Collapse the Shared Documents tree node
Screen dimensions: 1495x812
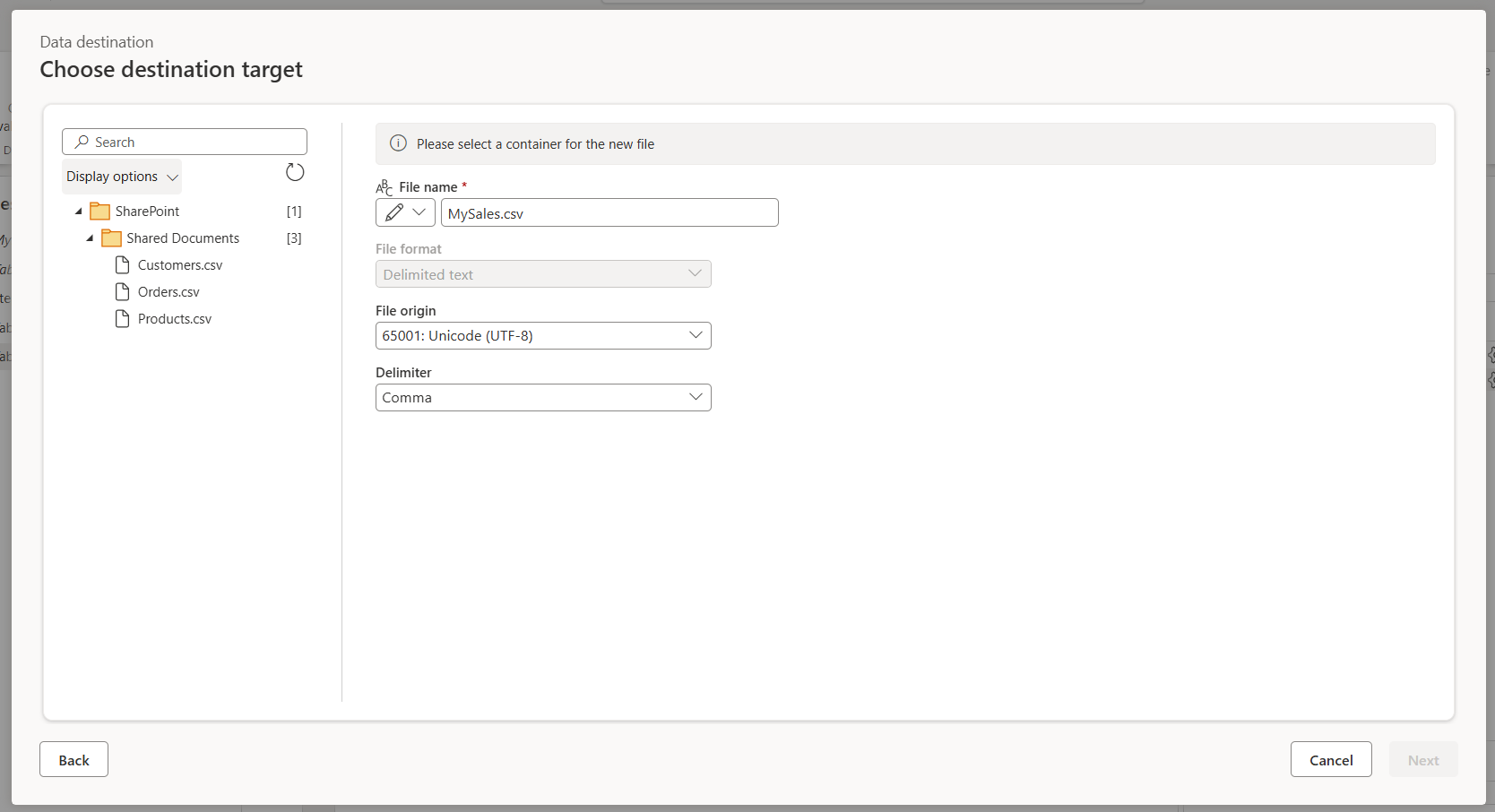tap(89, 238)
